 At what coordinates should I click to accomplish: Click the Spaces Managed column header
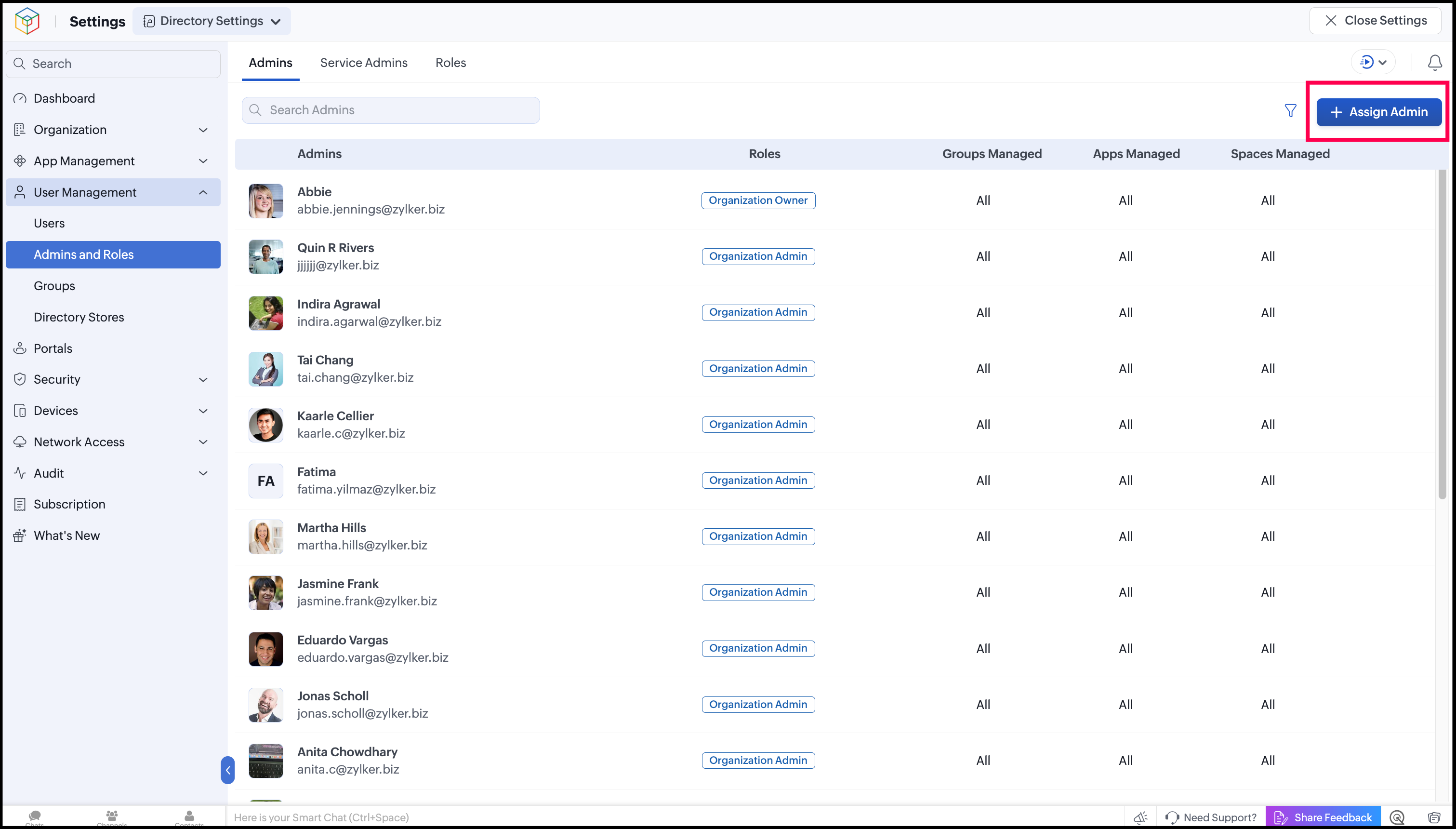(1280, 154)
